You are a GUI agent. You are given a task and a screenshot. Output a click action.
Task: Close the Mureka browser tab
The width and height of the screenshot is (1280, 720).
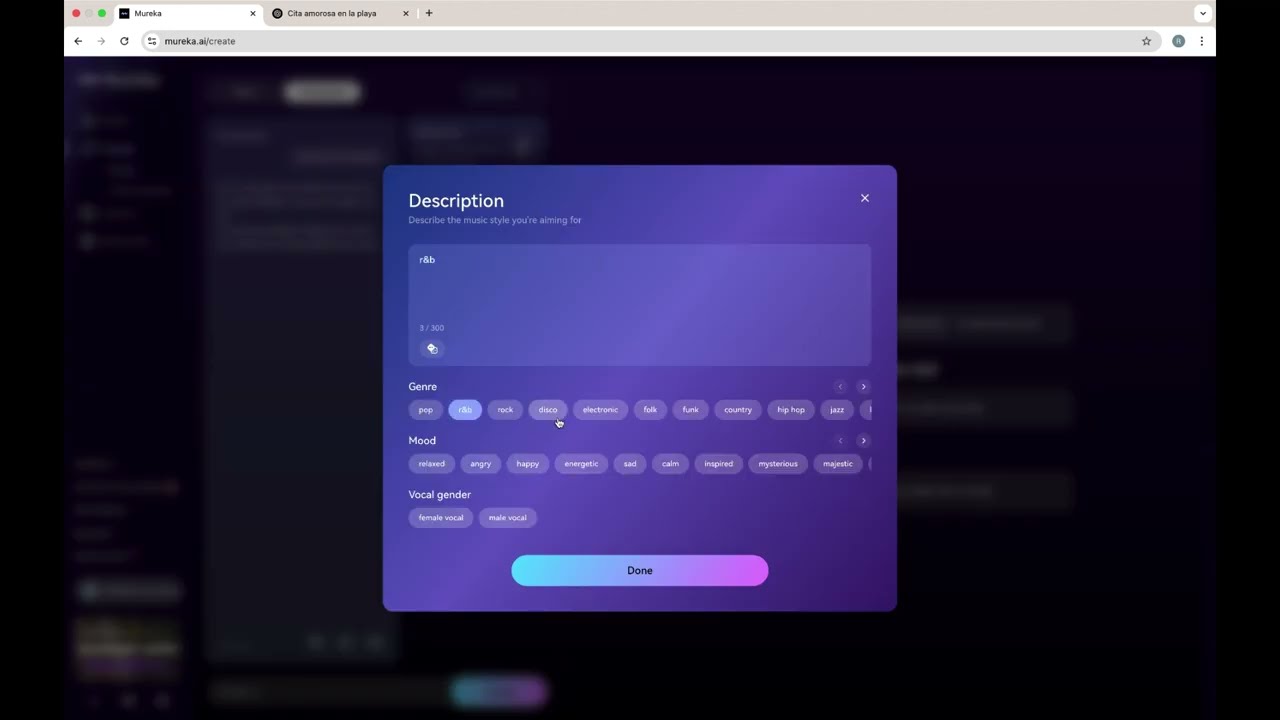click(x=253, y=14)
